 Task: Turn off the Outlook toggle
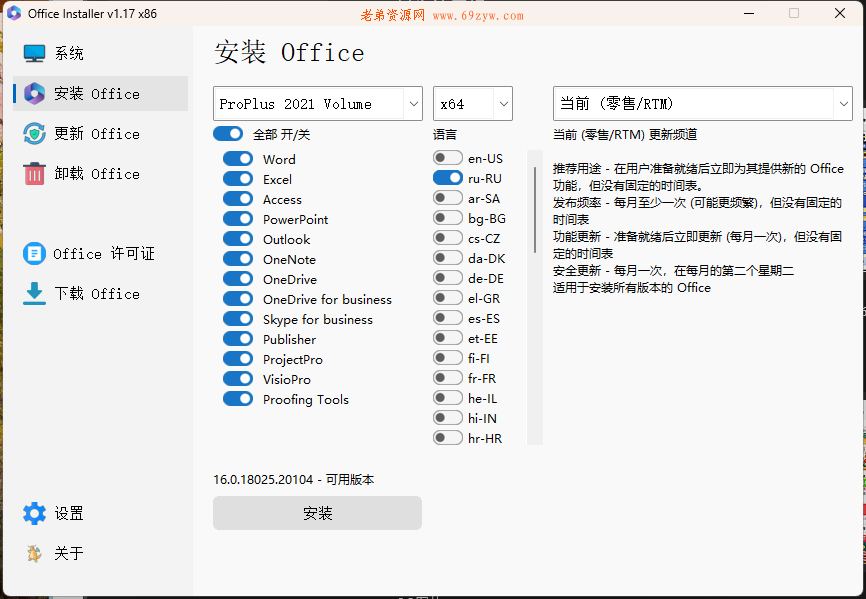(238, 238)
